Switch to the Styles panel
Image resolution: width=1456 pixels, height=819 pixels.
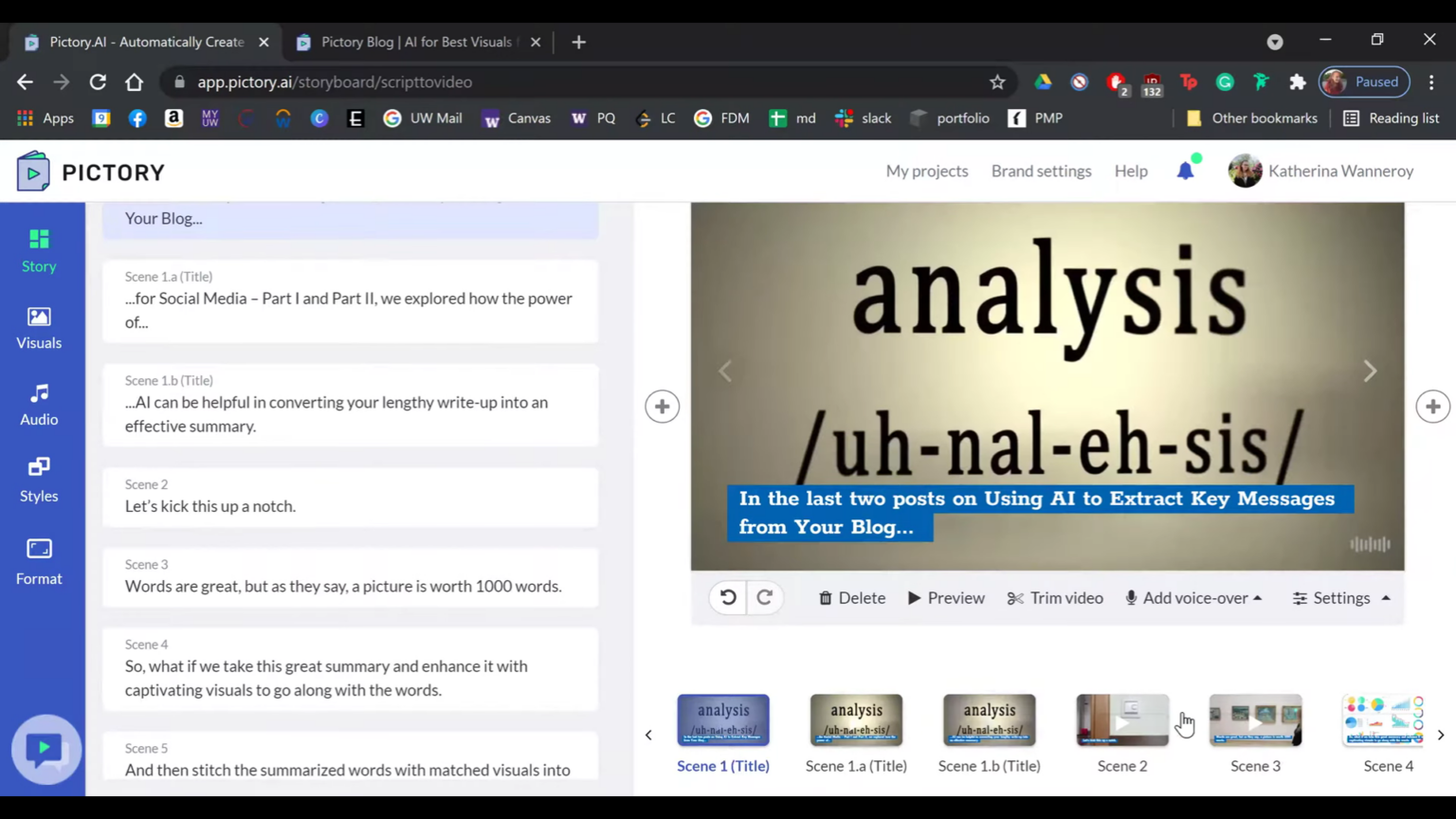[39, 480]
